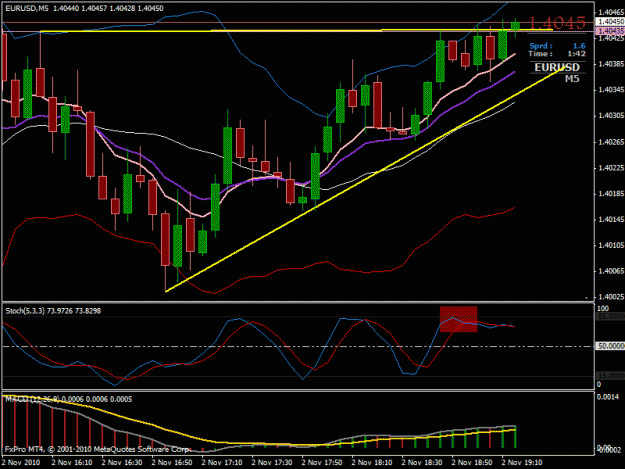Image resolution: width=625 pixels, height=469 pixels.
Task: Click the 2 Nov 18:50 time label
Action: pos(472,463)
